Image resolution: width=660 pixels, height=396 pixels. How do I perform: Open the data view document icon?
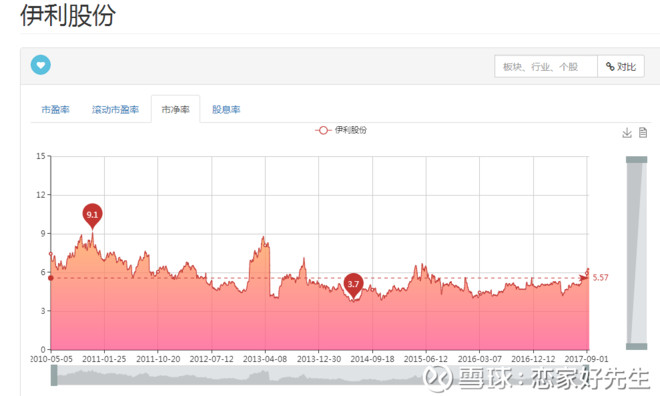(x=643, y=133)
